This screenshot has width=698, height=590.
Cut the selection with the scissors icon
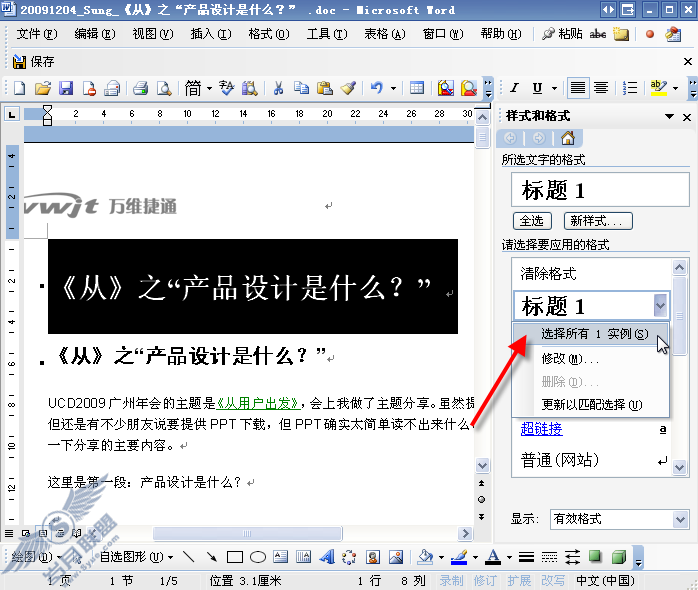click(278, 88)
